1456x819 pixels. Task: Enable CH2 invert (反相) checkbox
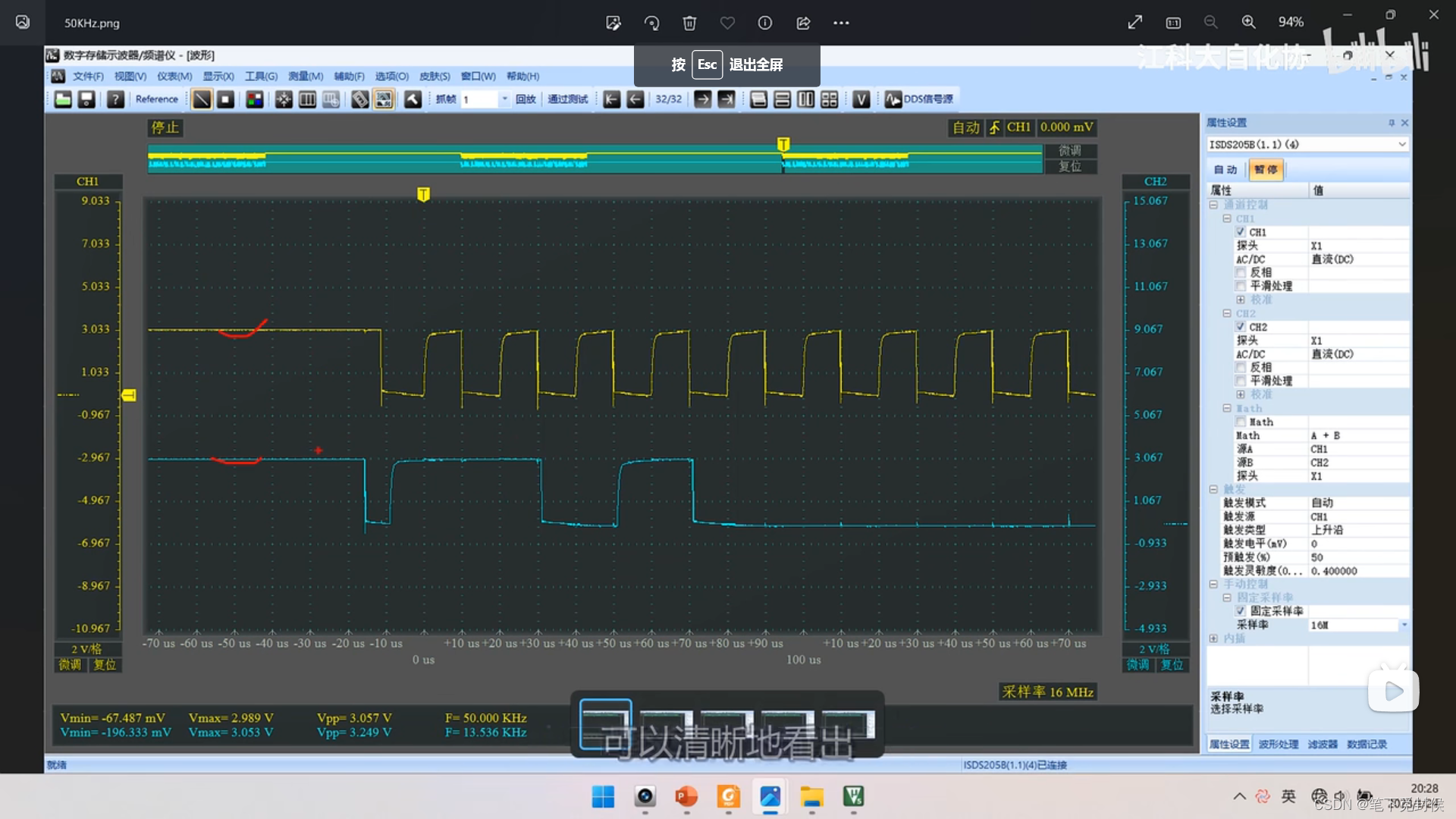coord(1241,368)
